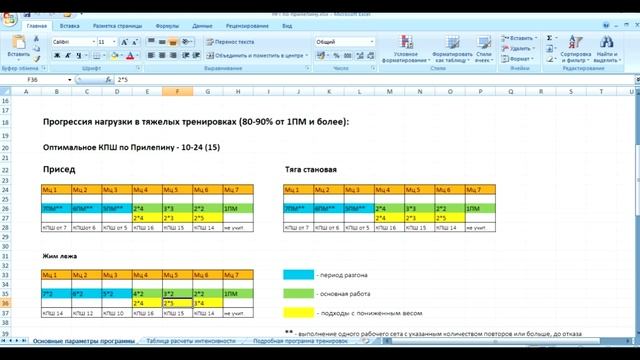Click the text orientation icon

(187, 42)
